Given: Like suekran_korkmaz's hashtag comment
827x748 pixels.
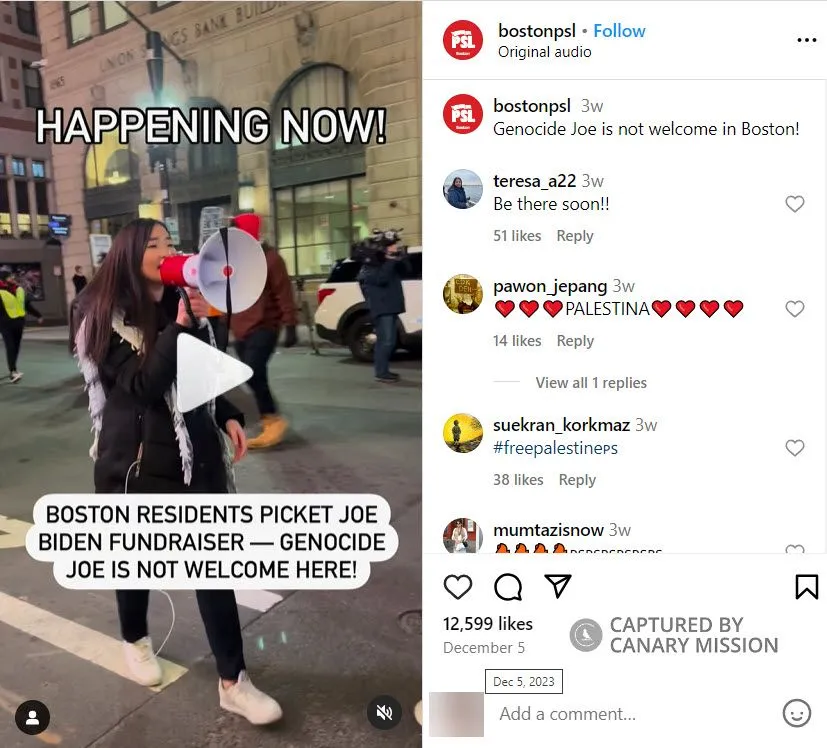Looking at the screenshot, I should click(x=795, y=448).
